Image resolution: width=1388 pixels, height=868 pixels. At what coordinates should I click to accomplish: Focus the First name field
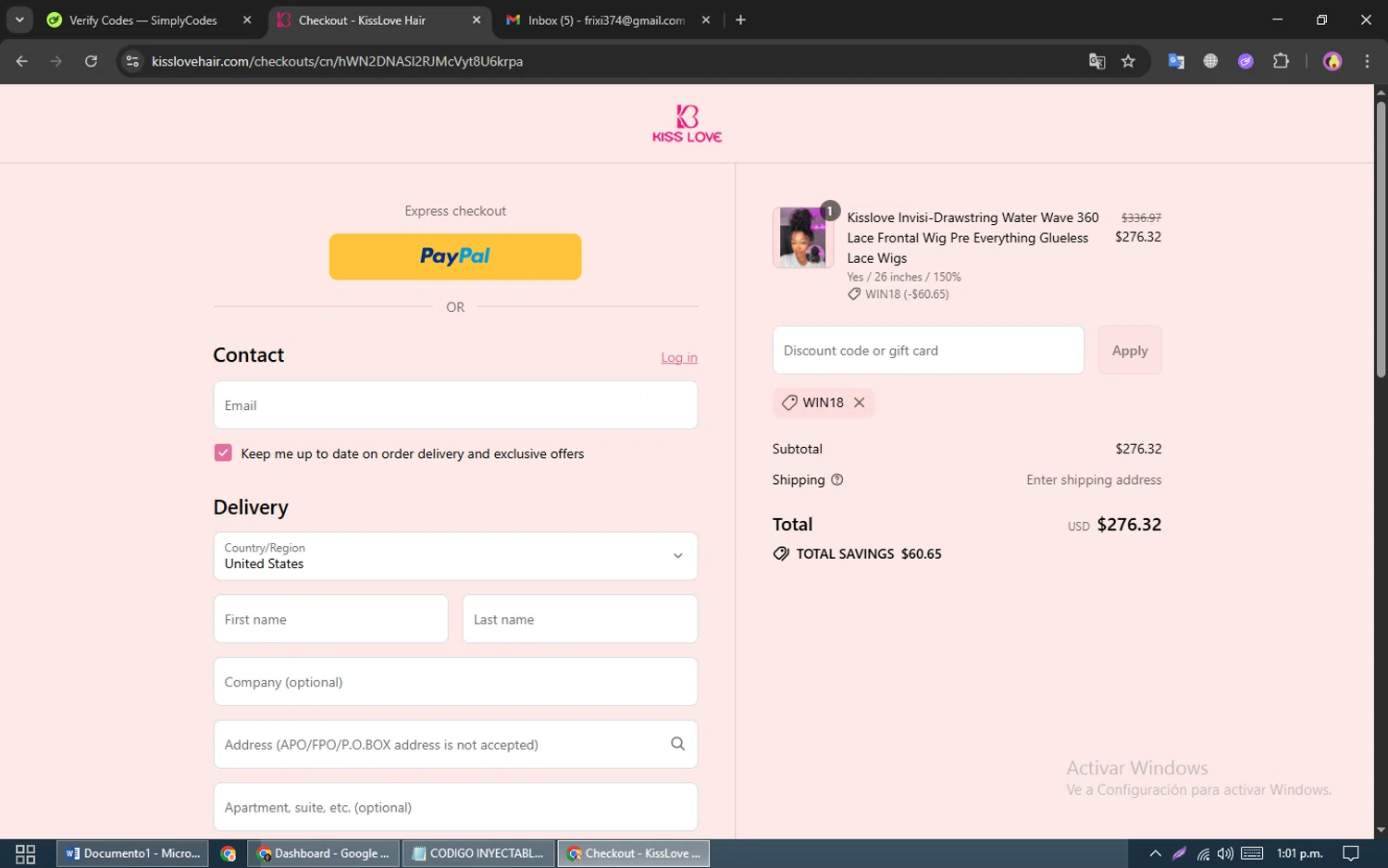[x=330, y=619]
